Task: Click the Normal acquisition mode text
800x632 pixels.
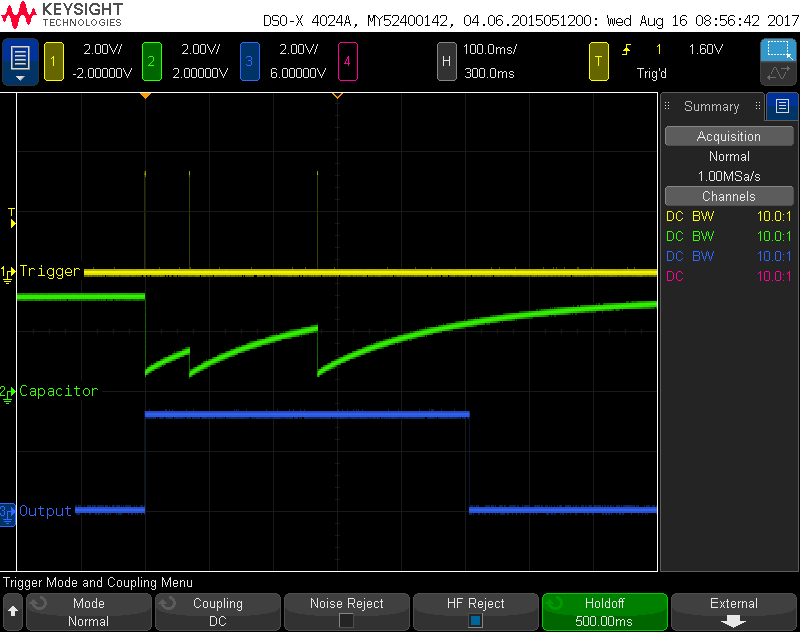Action: 729,157
